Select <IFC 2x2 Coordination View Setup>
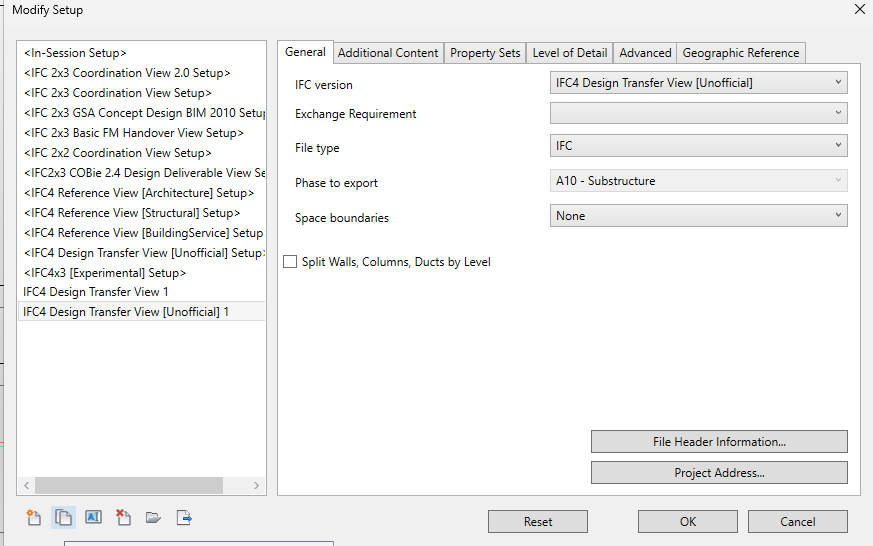The height and width of the screenshot is (546, 873). tap(141, 153)
